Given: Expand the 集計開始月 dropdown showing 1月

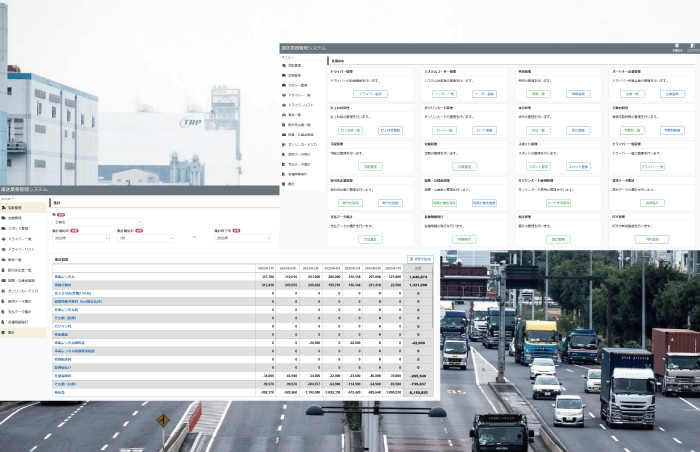Looking at the screenshot, I should (147, 238).
